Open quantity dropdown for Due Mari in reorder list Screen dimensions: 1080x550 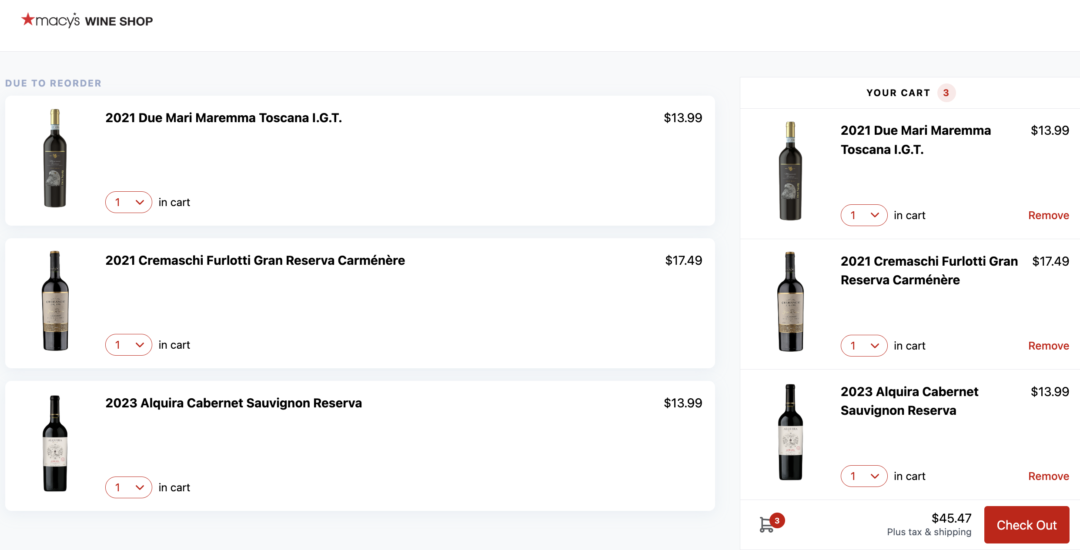[129, 202]
